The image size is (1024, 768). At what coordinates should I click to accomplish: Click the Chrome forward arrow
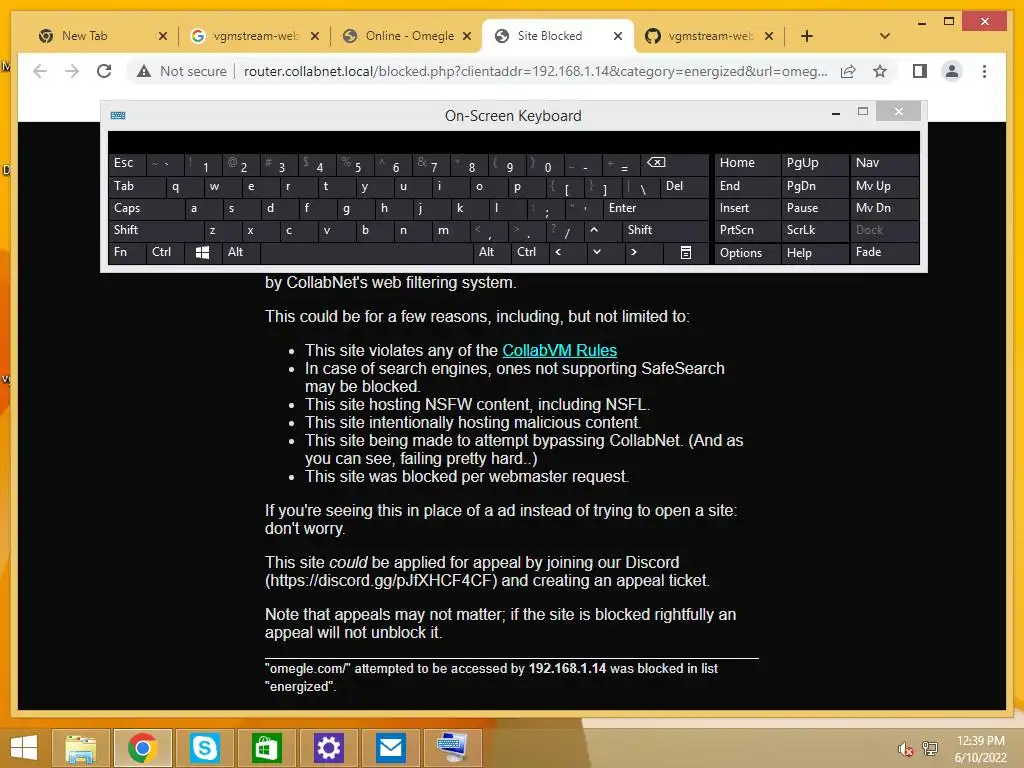tap(72, 71)
